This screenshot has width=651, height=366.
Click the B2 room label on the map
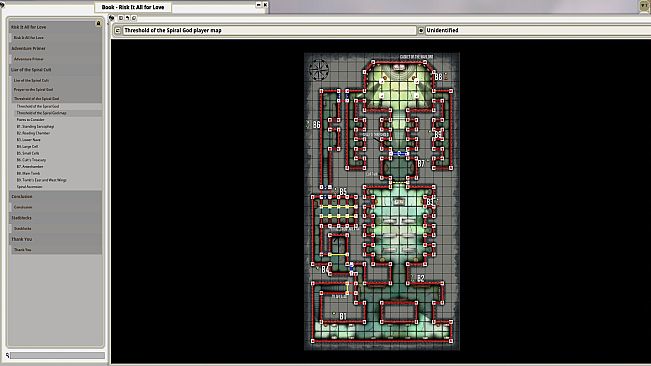421,278
